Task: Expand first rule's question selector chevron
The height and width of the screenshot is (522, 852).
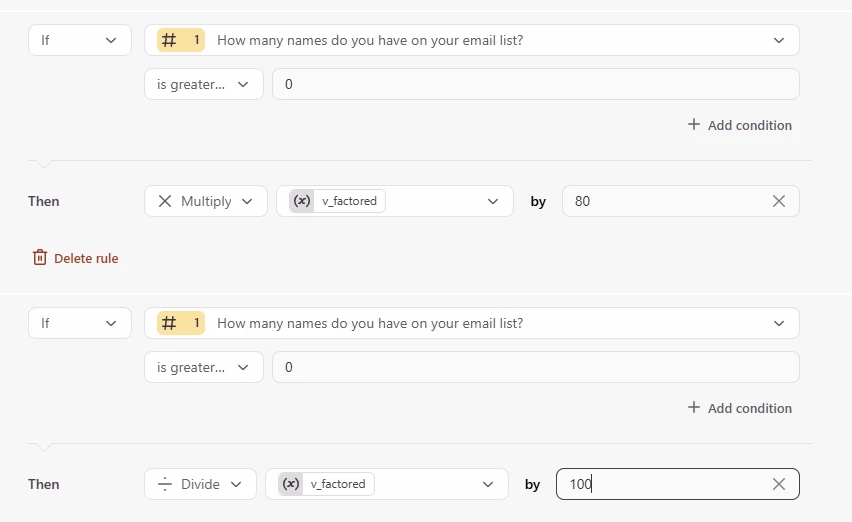Action: click(x=779, y=40)
